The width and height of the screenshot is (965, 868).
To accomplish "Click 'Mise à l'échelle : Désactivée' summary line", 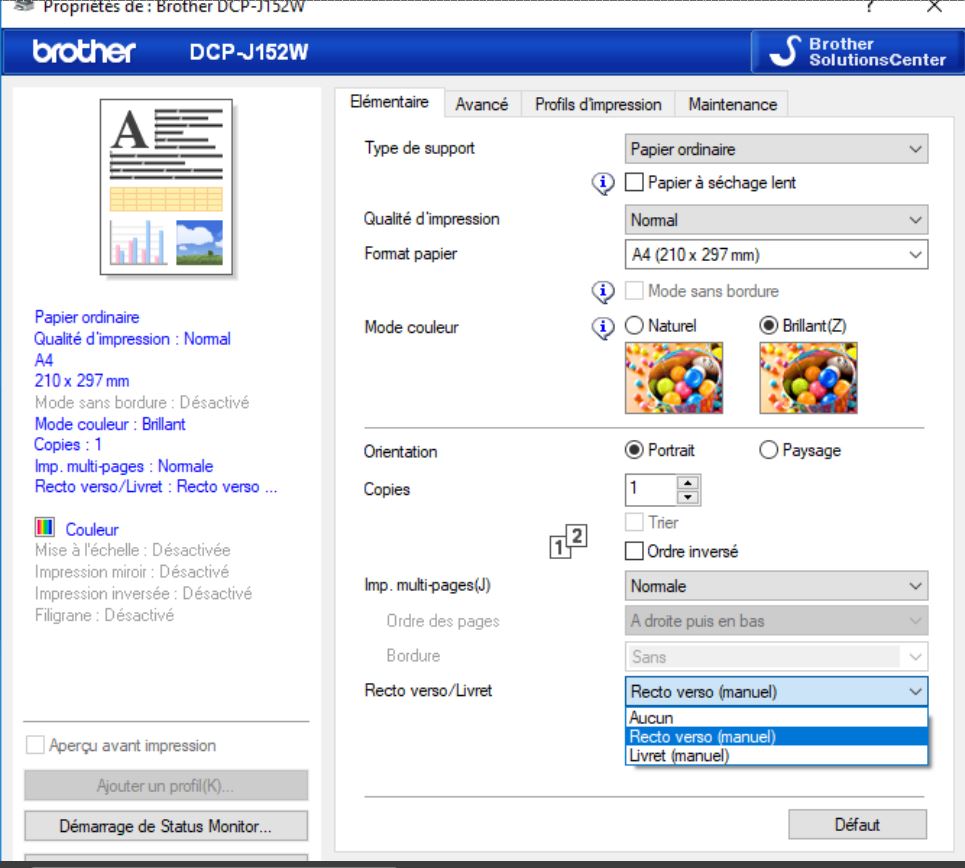I will pyautogui.click(x=133, y=550).
